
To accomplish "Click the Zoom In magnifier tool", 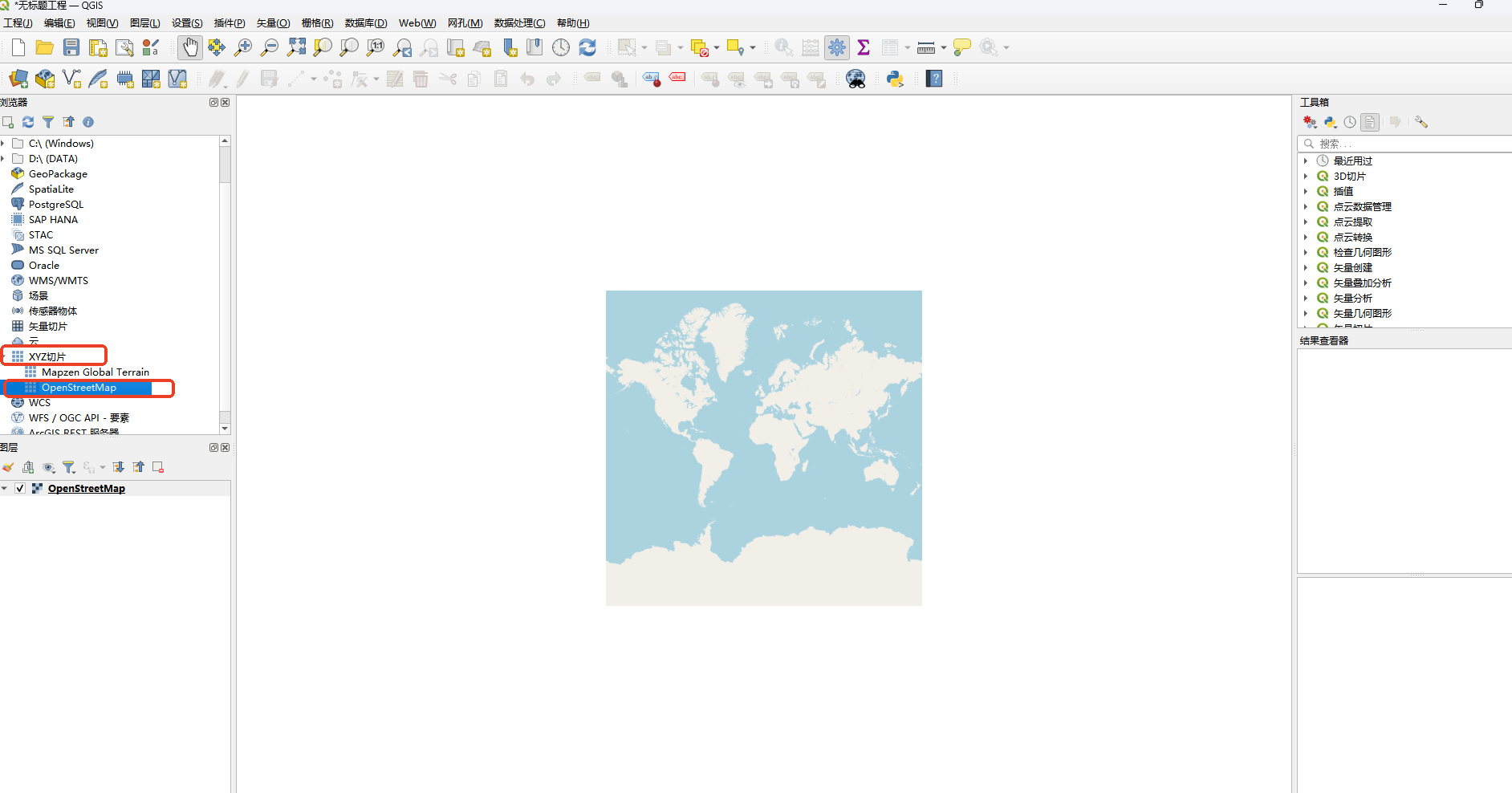I will pyautogui.click(x=243, y=47).
